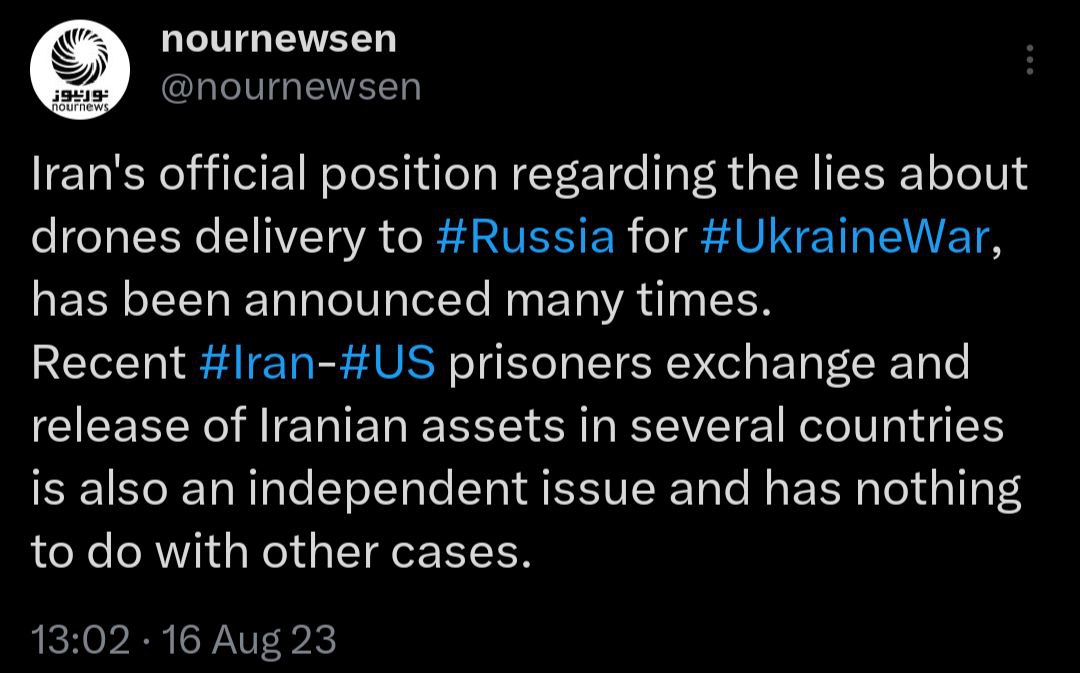Click the swirl logo inside the avatar
1080x673 pixels.
(81, 56)
